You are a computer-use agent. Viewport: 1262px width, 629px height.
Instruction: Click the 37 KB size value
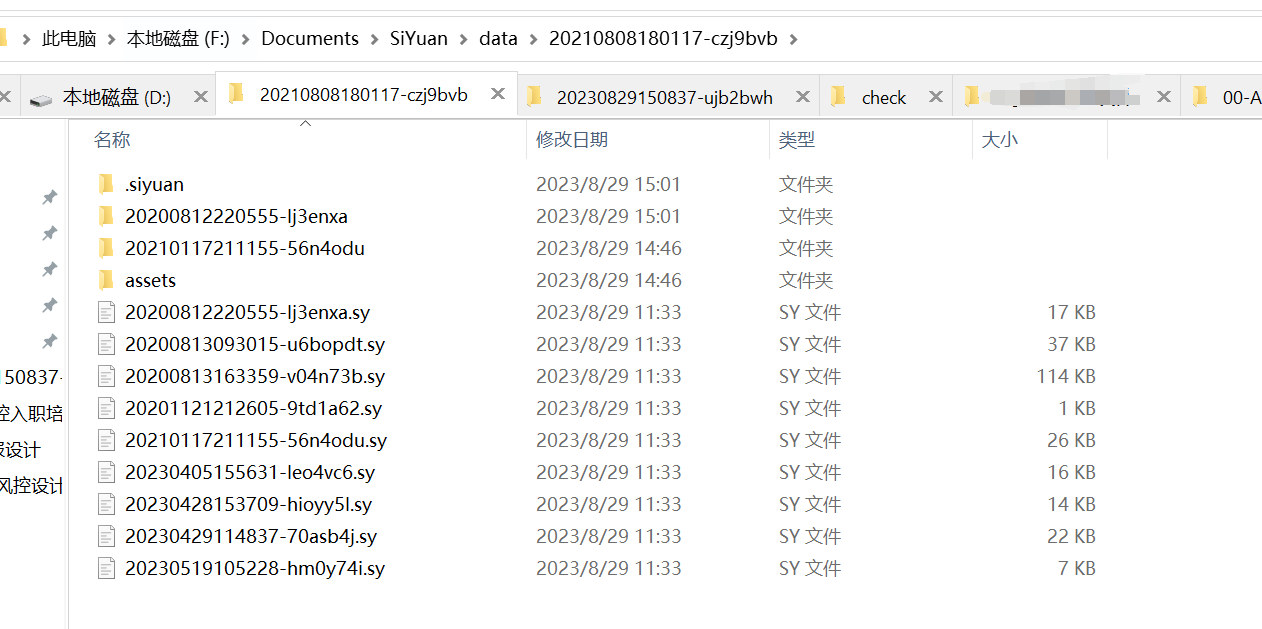(1071, 344)
